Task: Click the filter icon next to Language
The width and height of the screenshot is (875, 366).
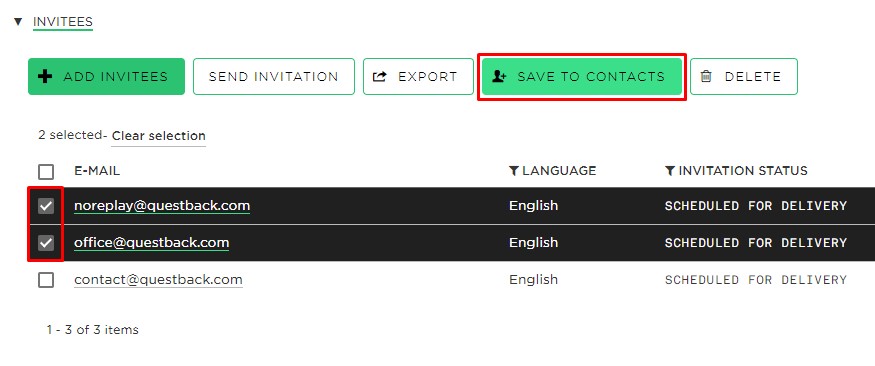Action: tap(515, 171)
